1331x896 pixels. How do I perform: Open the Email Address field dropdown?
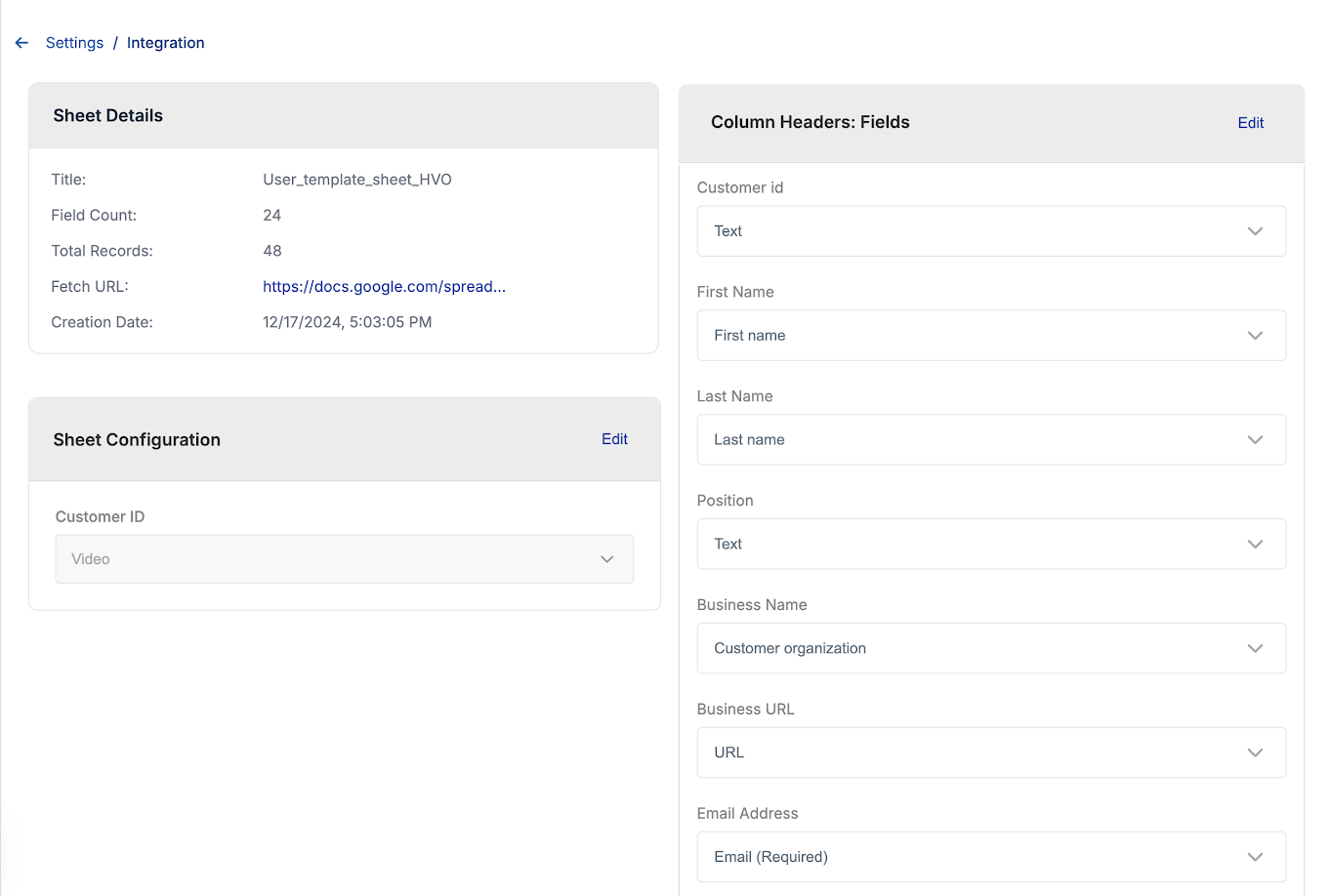pyautogui.click(x=977, y=857)
